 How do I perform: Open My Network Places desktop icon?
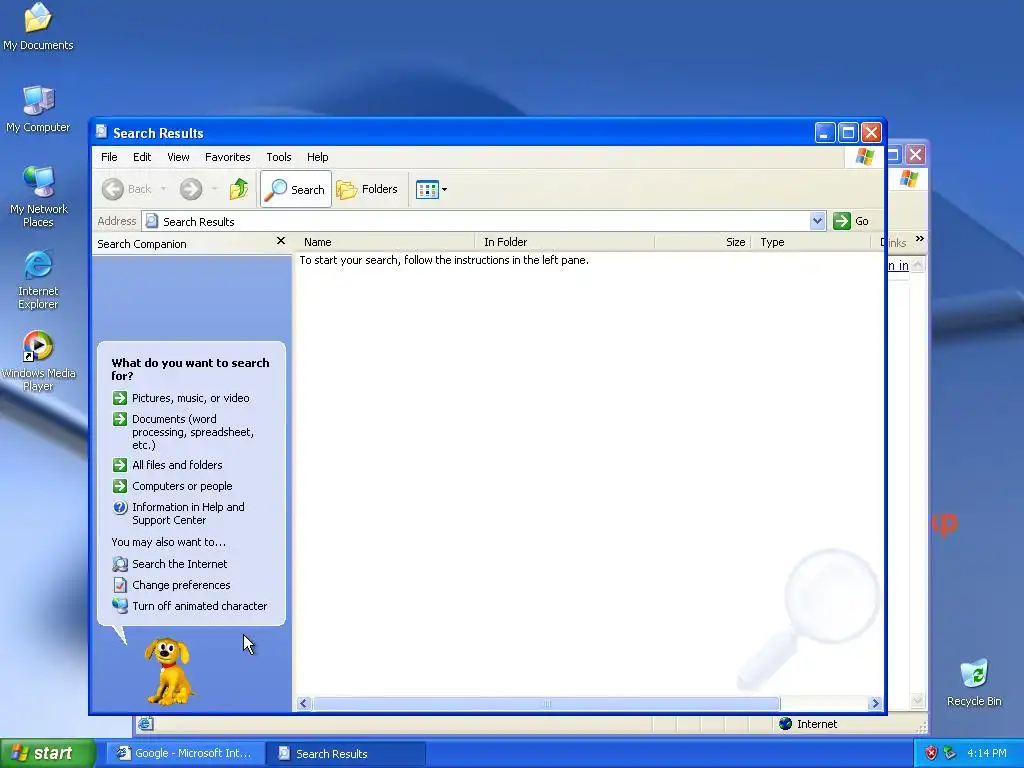[x=38, y=196]
